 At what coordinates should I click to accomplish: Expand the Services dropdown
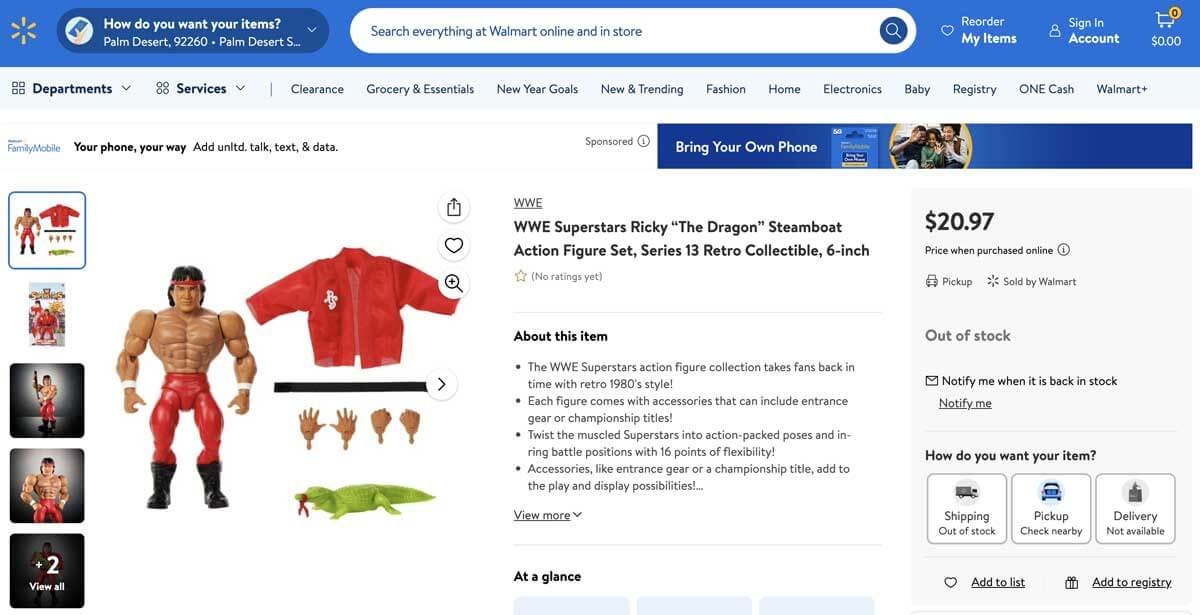[200, 88]
